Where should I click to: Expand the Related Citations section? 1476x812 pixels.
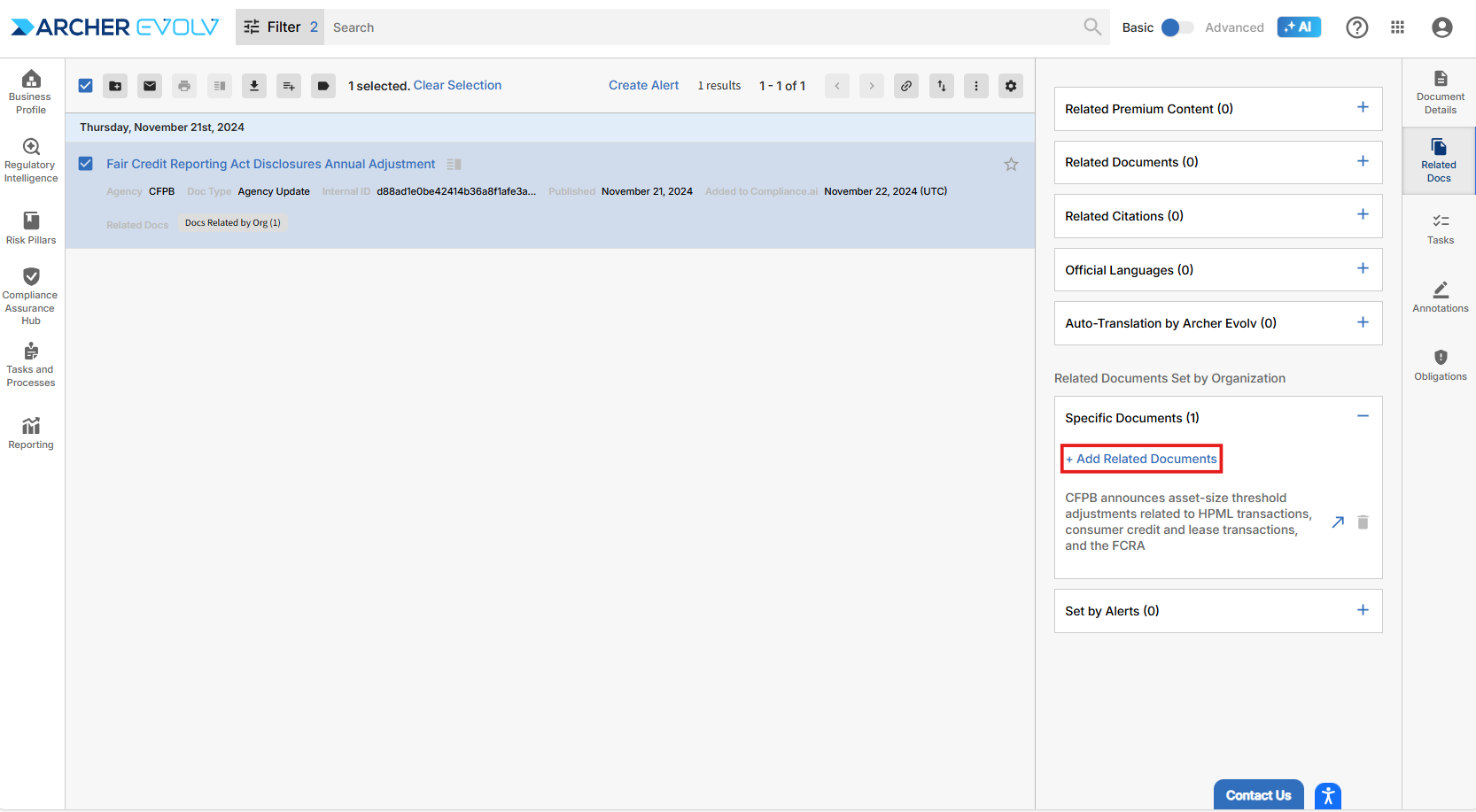(x=1363, y=215)
